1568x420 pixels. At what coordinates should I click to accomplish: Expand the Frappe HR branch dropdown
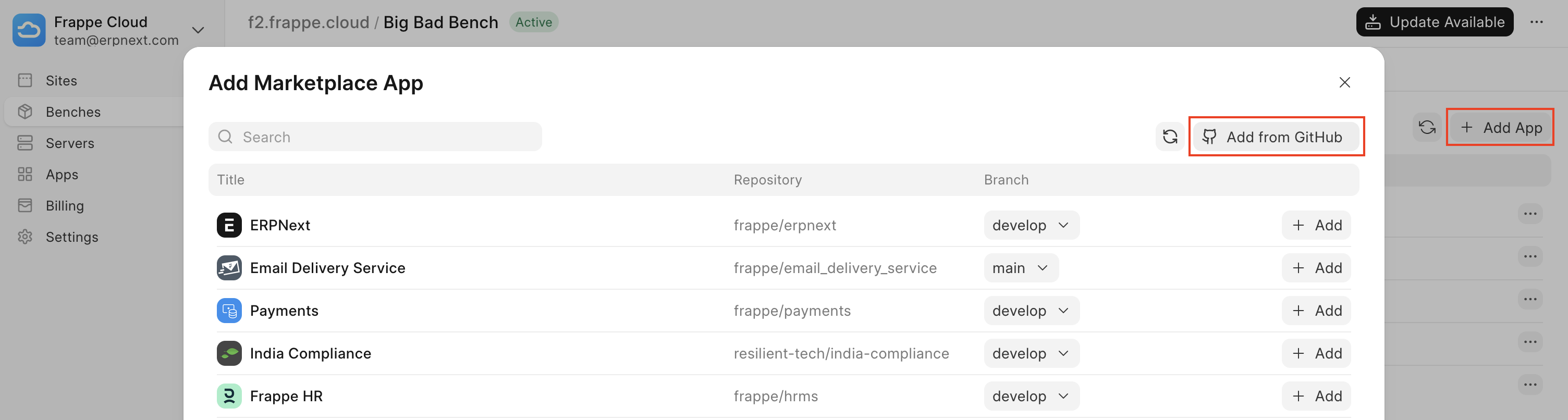tap(1031, 396)
